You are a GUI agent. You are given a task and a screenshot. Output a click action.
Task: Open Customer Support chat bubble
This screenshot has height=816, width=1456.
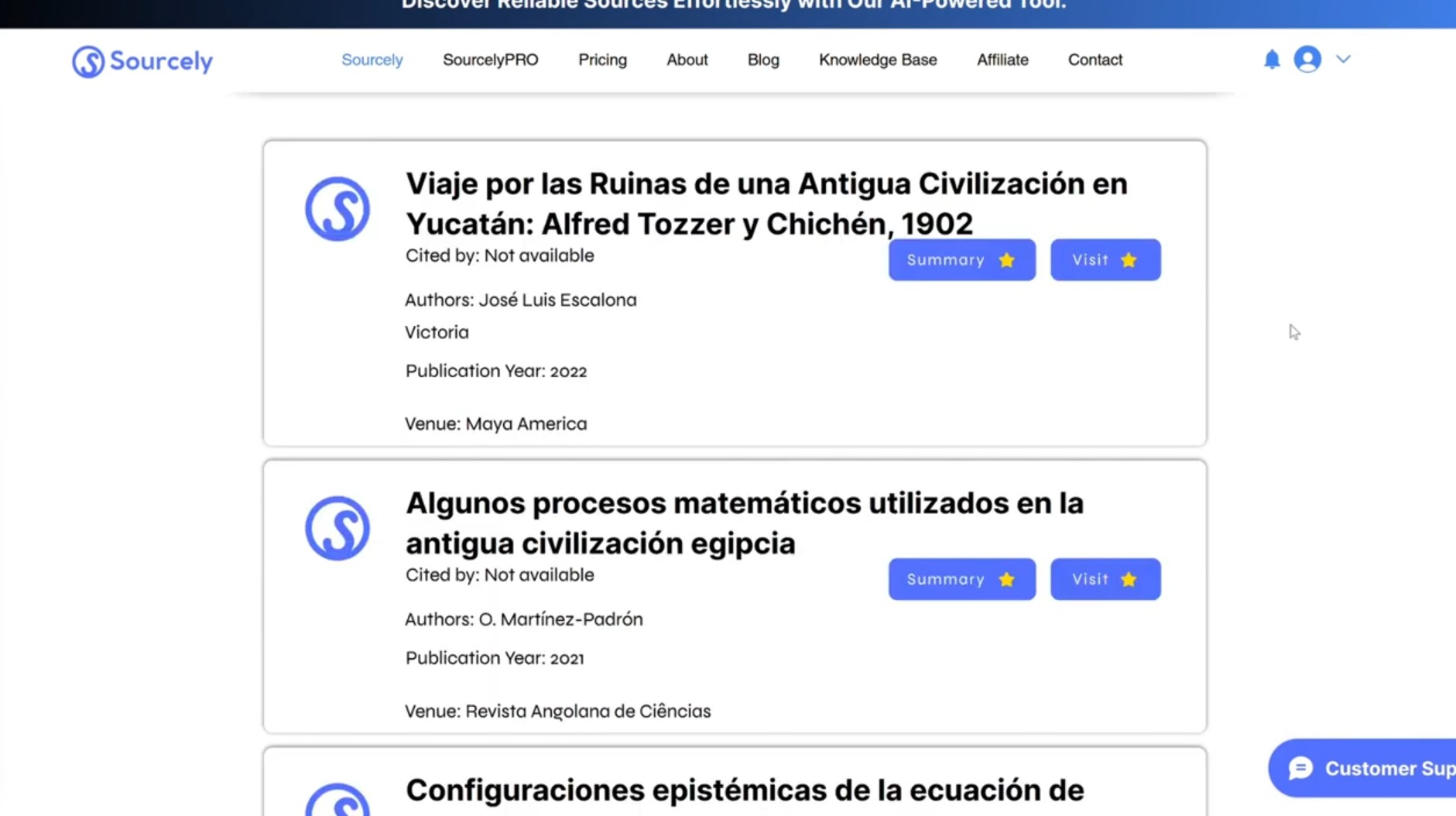tap(1362, 768)
